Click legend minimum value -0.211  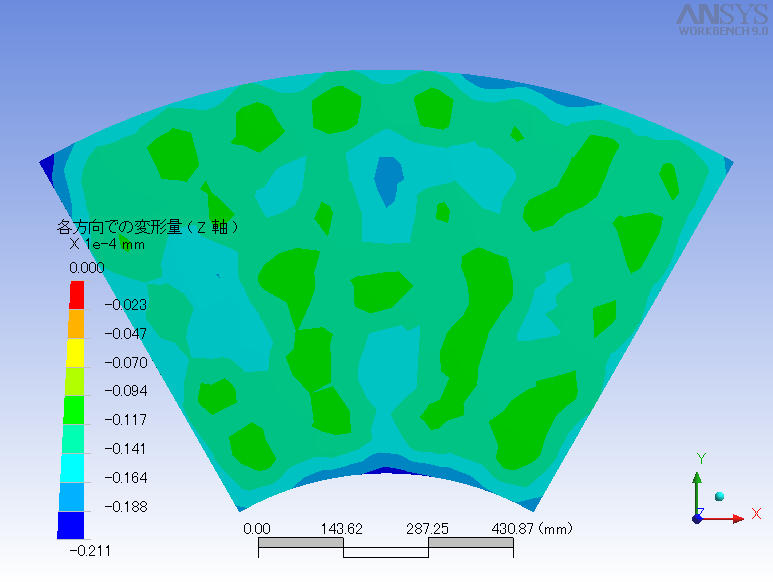point(90,551)
